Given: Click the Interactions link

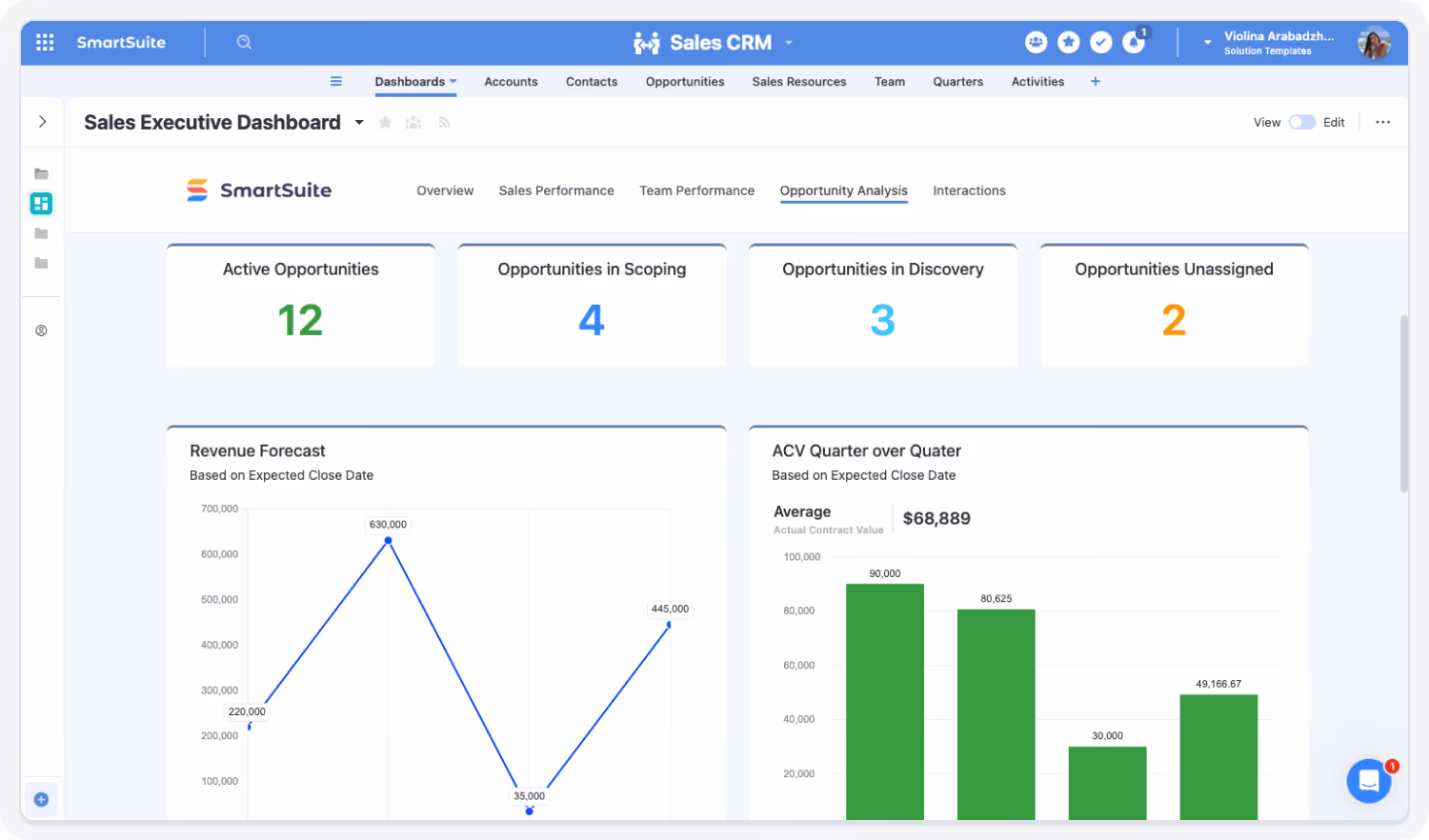Looking at the screenshot, I should (969, 190).
